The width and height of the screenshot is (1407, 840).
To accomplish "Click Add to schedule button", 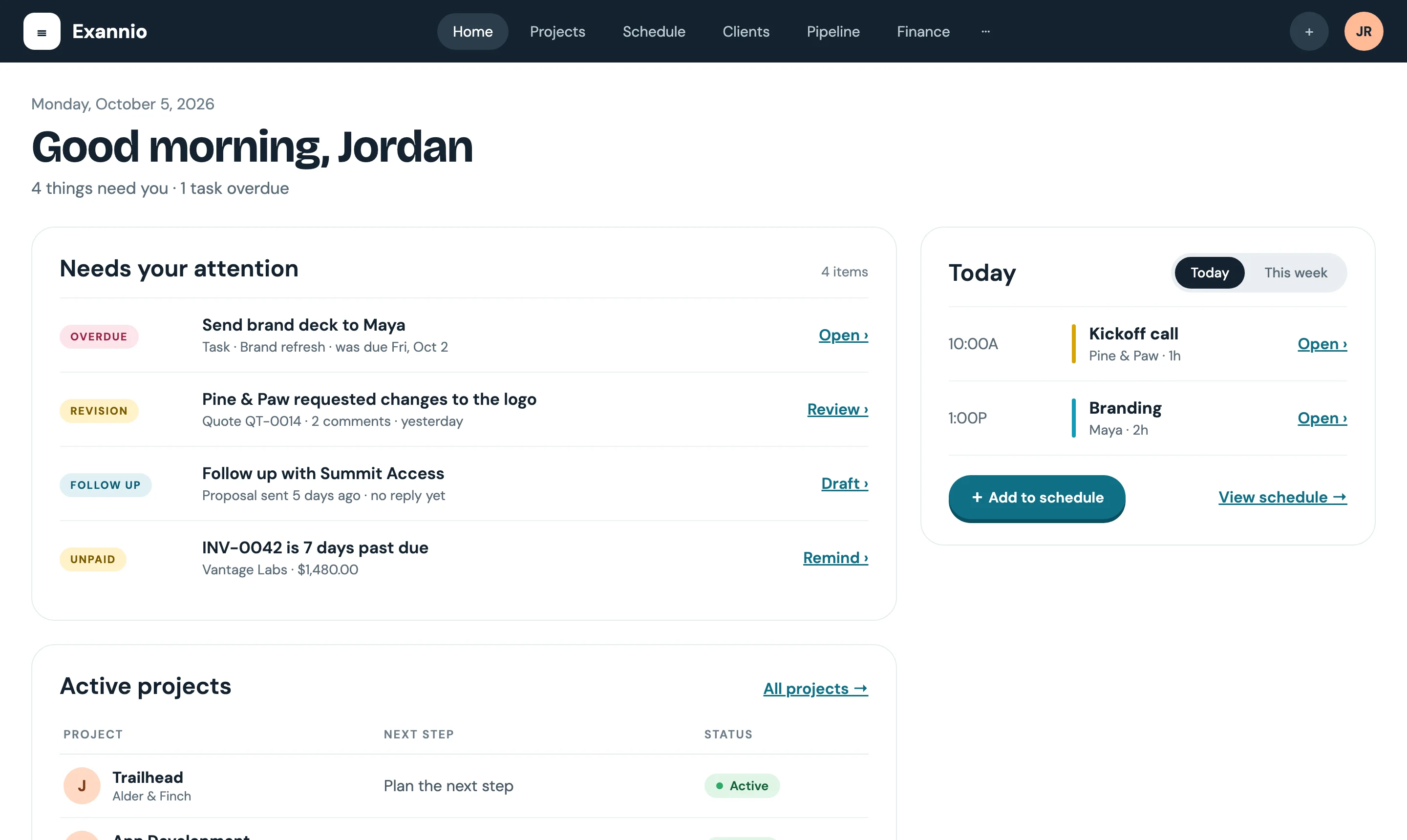I will click(1037, 497).
